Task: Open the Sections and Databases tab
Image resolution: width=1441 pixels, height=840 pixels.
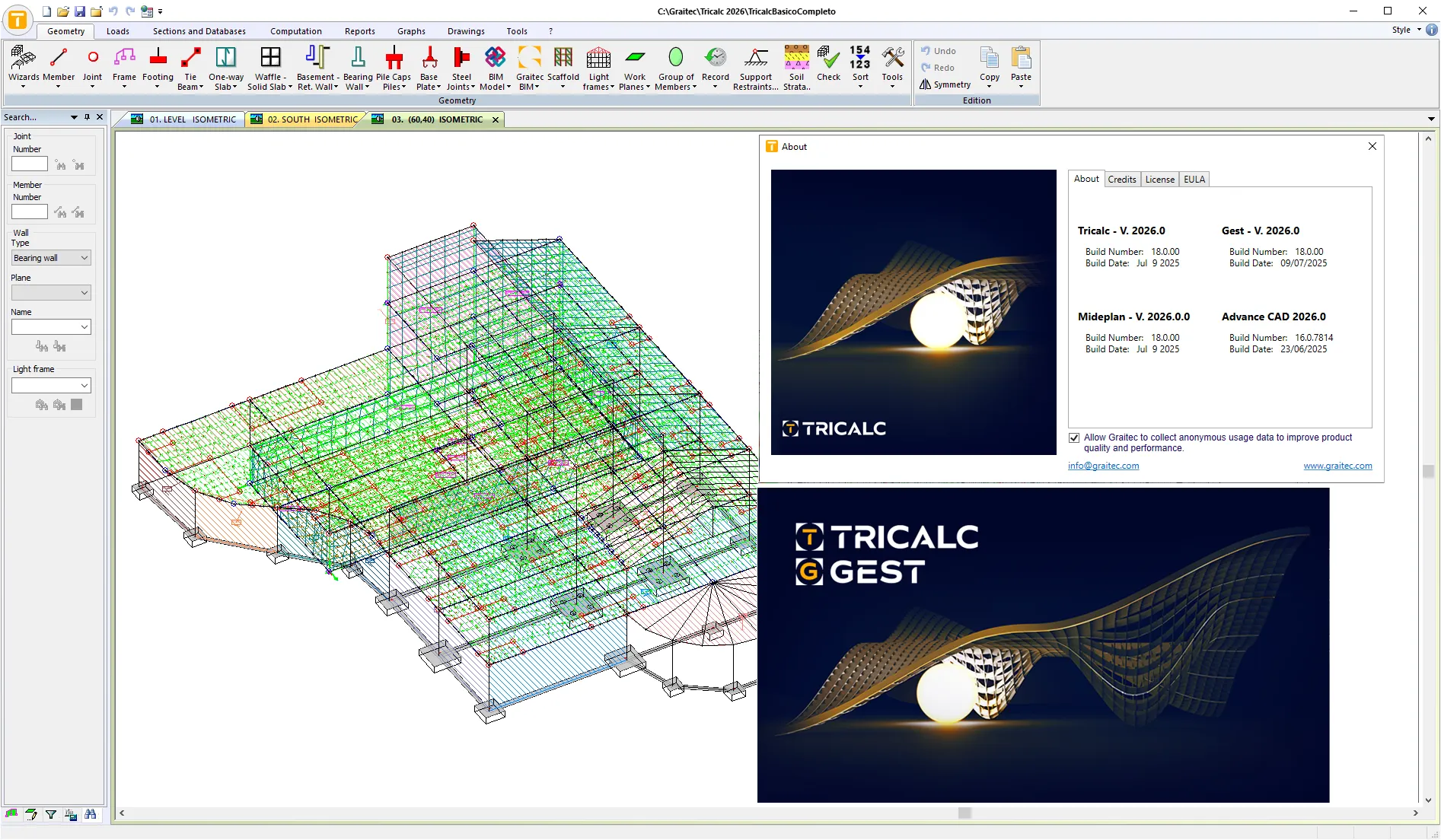Action: [x=199, y=31]
